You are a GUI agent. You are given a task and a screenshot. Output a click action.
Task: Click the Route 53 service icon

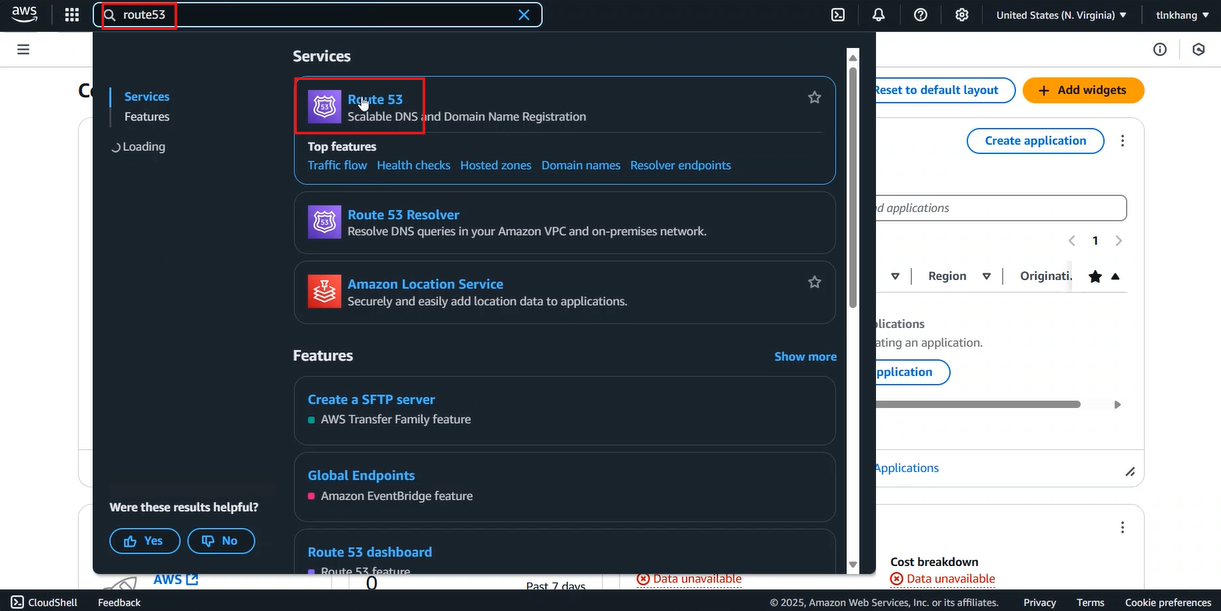[x=324, y=107]
